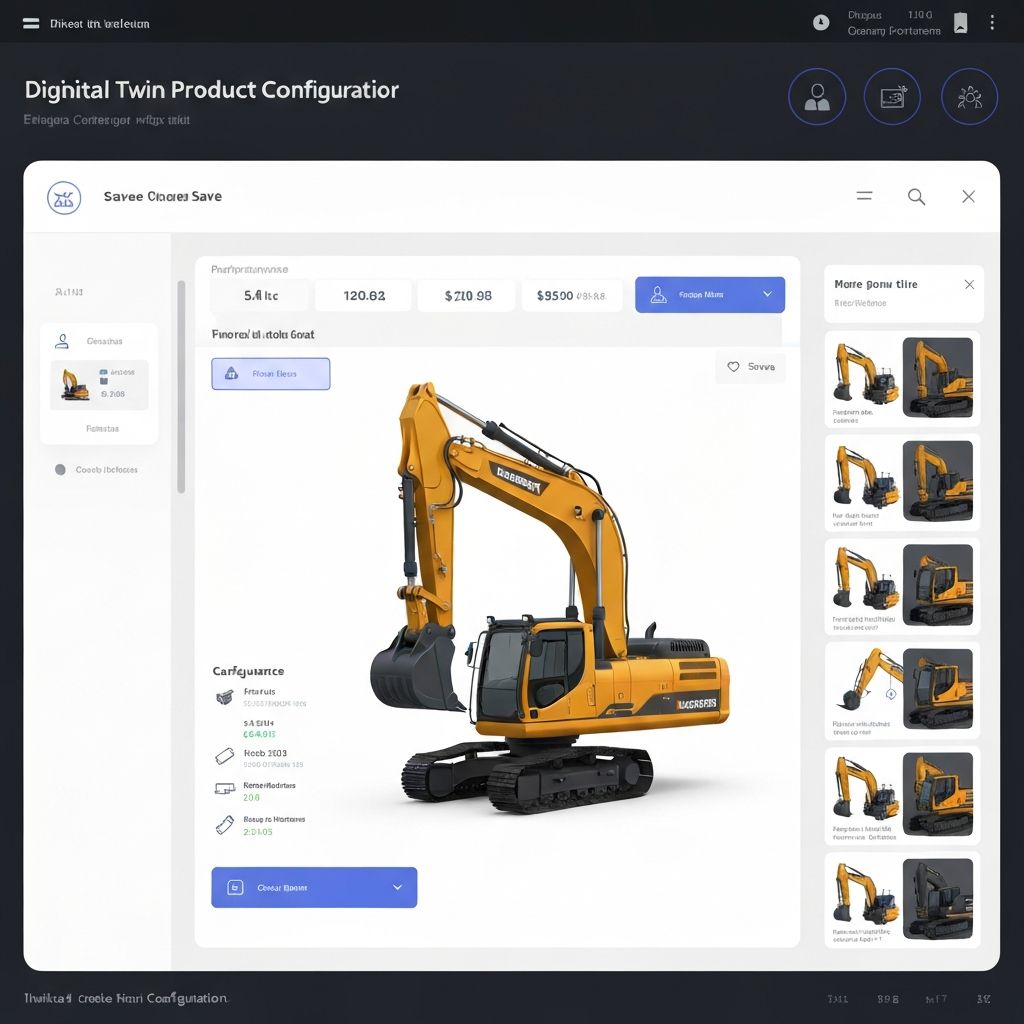Screen dimensions: 1024x1024
Task: Click the user profile circle icon
Action: (x=817, y=97)
